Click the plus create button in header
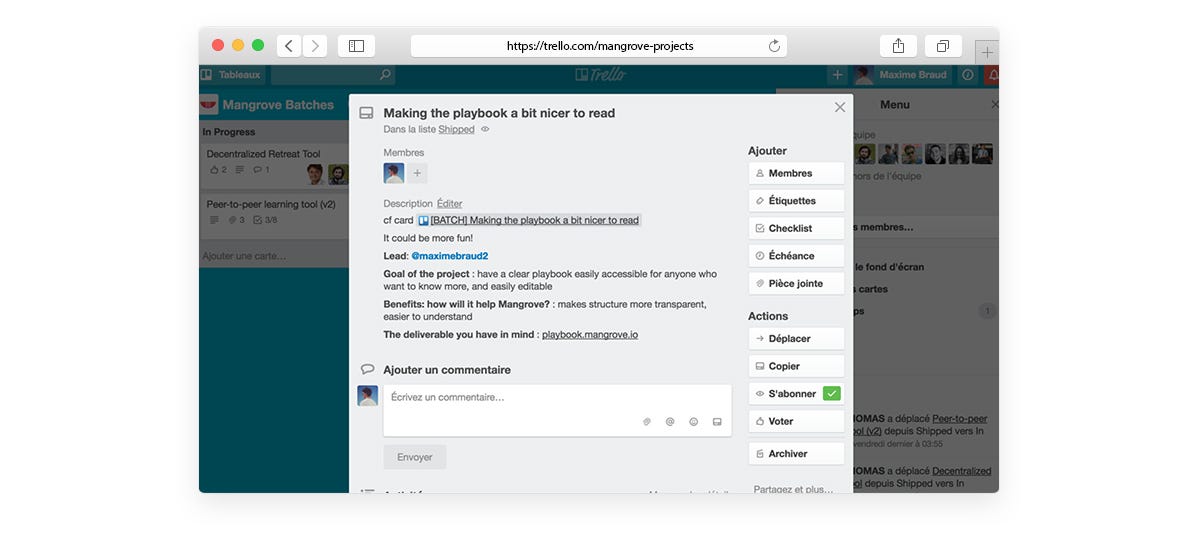 pos(837,75)
